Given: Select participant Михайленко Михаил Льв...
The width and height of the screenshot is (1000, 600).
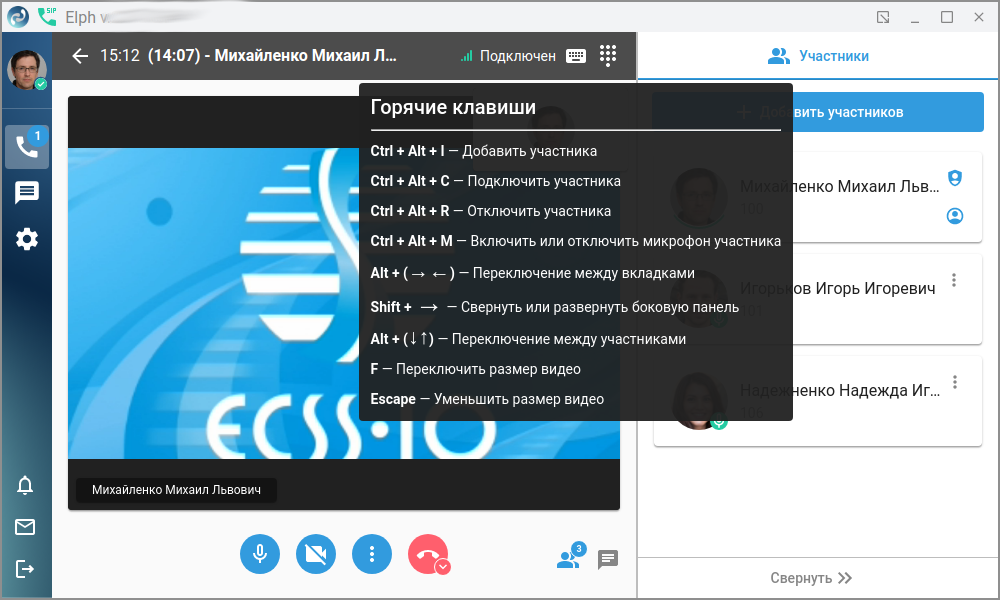Looking at the screenshot, I should point(818,197).
